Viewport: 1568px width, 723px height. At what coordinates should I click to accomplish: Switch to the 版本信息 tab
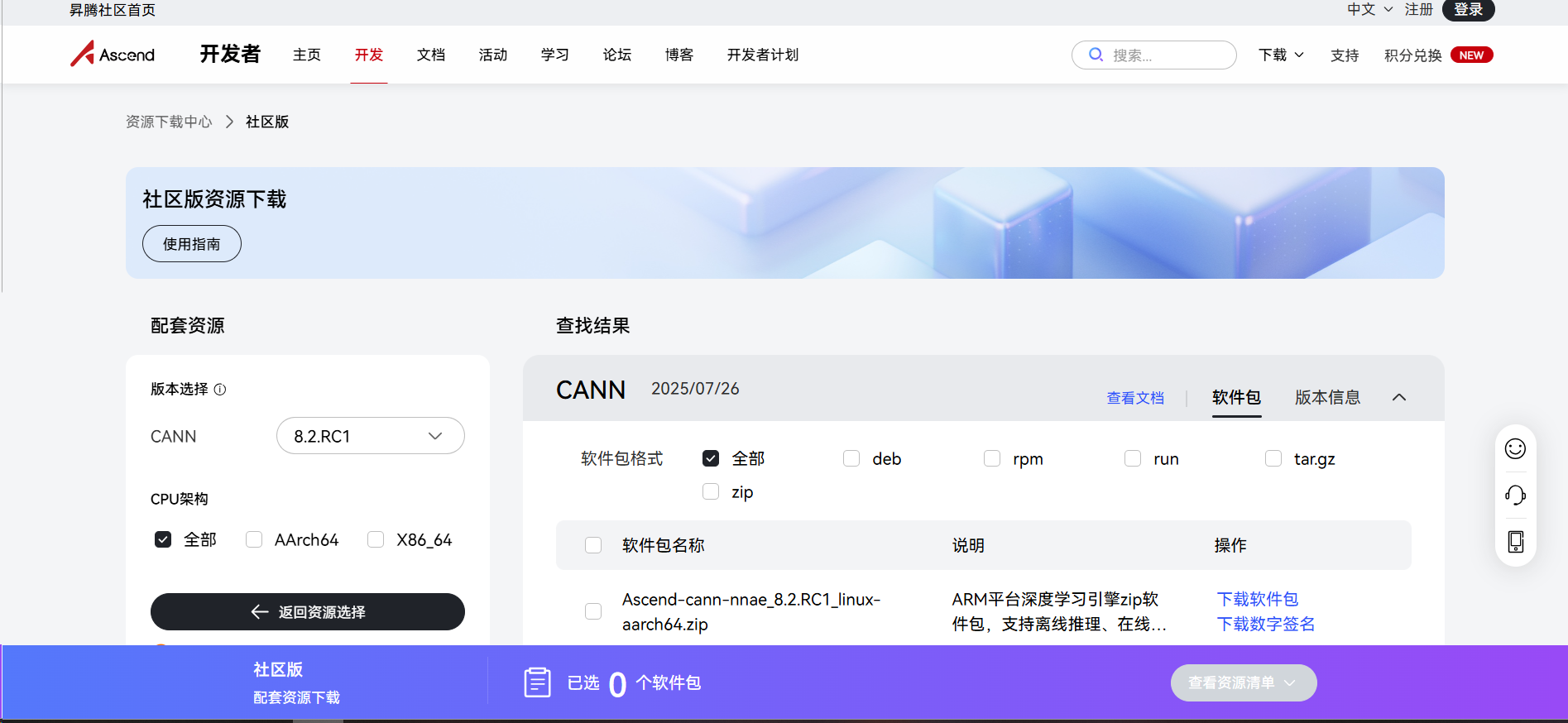pos(1327,397)
